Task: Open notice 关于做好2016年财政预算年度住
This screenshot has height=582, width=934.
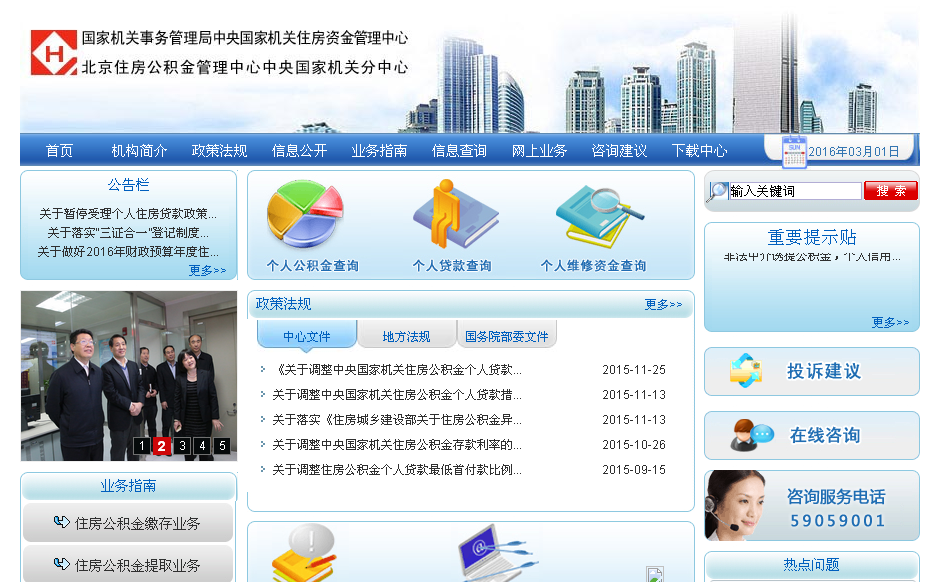Action: point(128,251)
